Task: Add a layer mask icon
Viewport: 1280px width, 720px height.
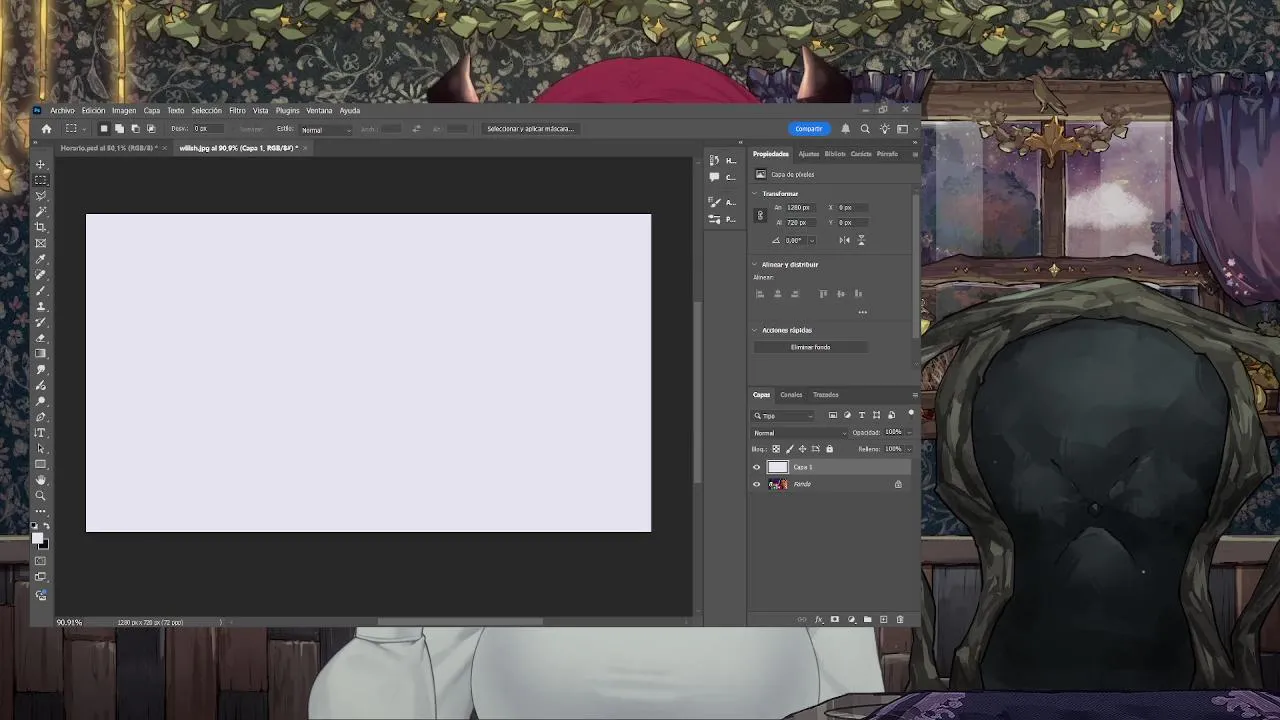Action: pyautogui.click(x=835, y=620)
